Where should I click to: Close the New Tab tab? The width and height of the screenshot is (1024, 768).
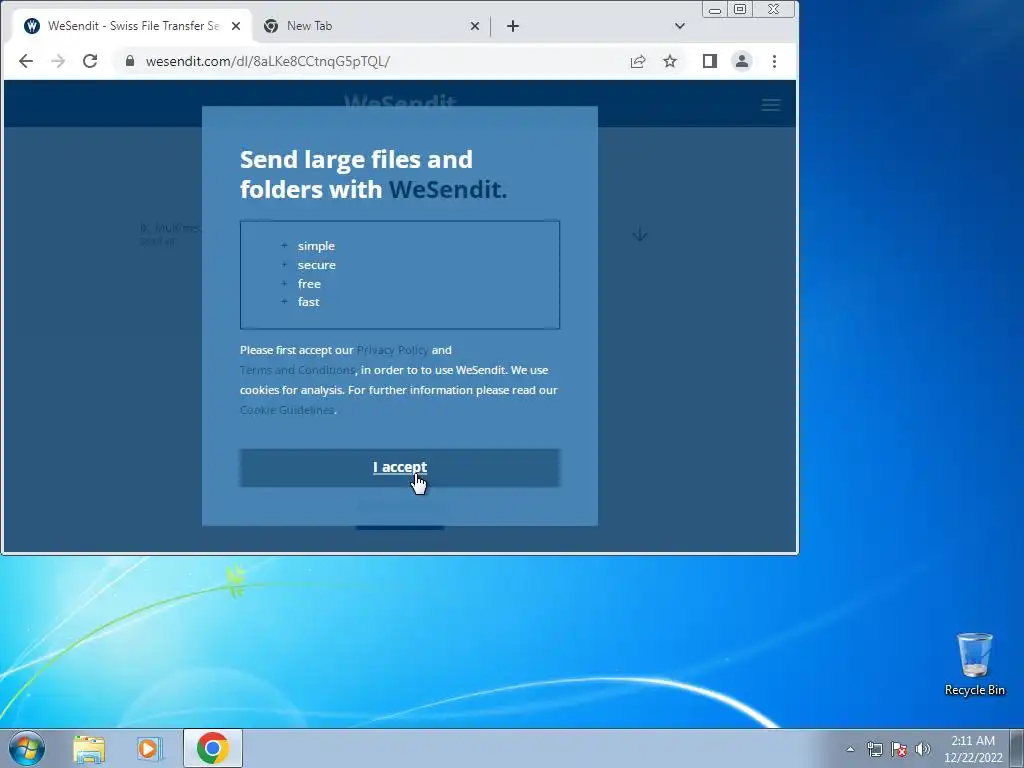[475, 26]
